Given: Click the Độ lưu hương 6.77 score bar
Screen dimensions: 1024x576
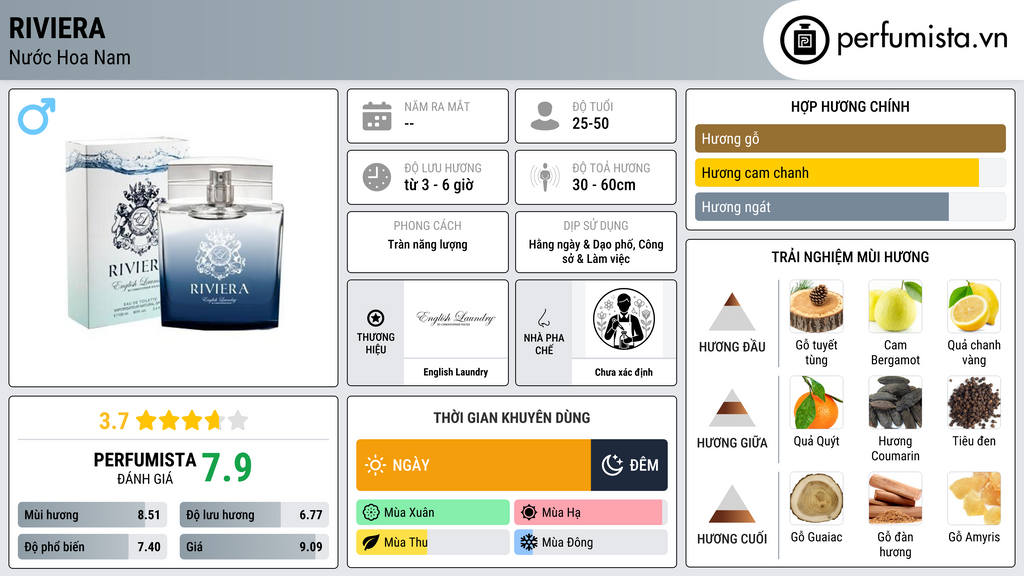Looking at the screenshot, I should (254, 515).
